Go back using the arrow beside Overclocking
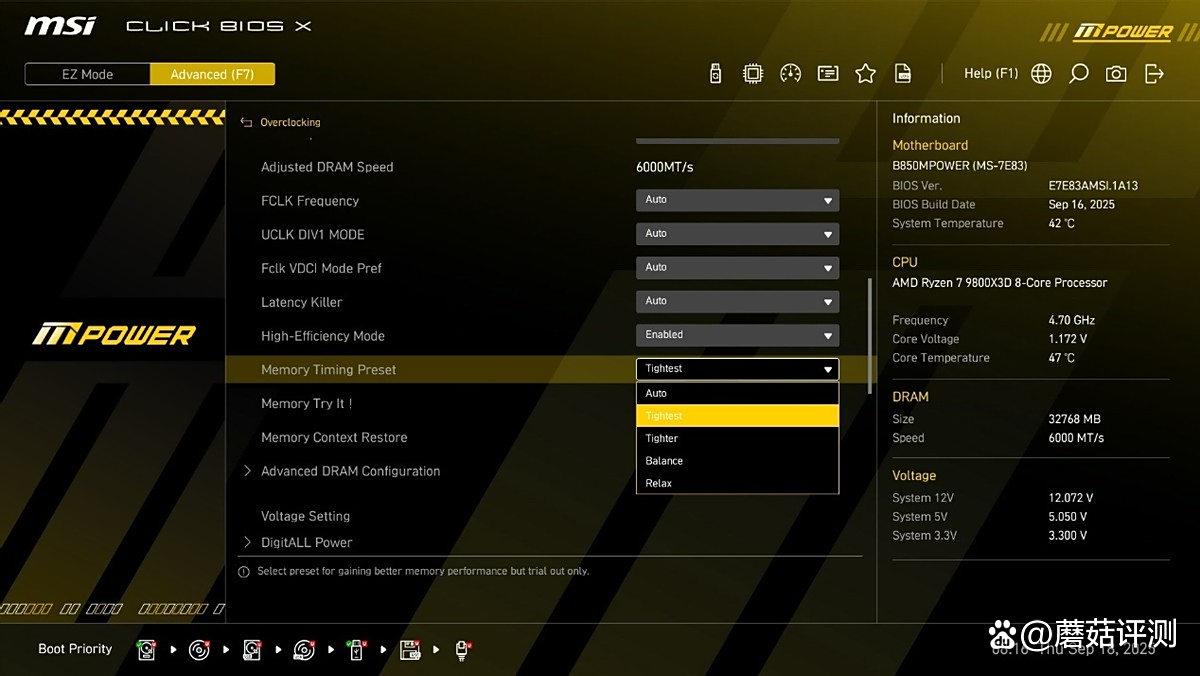This screenshot has height=676, width=1200. [246, 122]
